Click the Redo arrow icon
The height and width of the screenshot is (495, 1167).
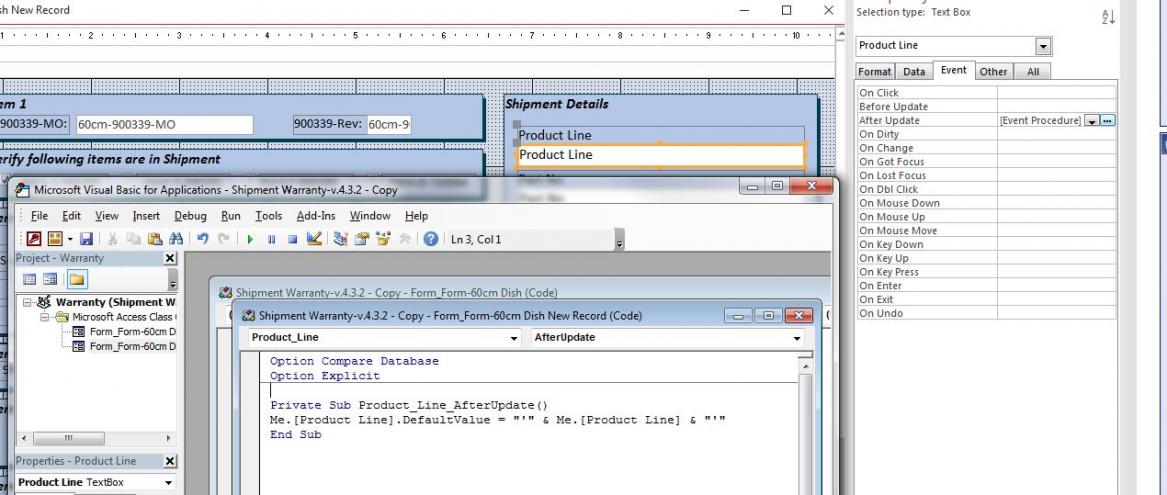(223, 239)
